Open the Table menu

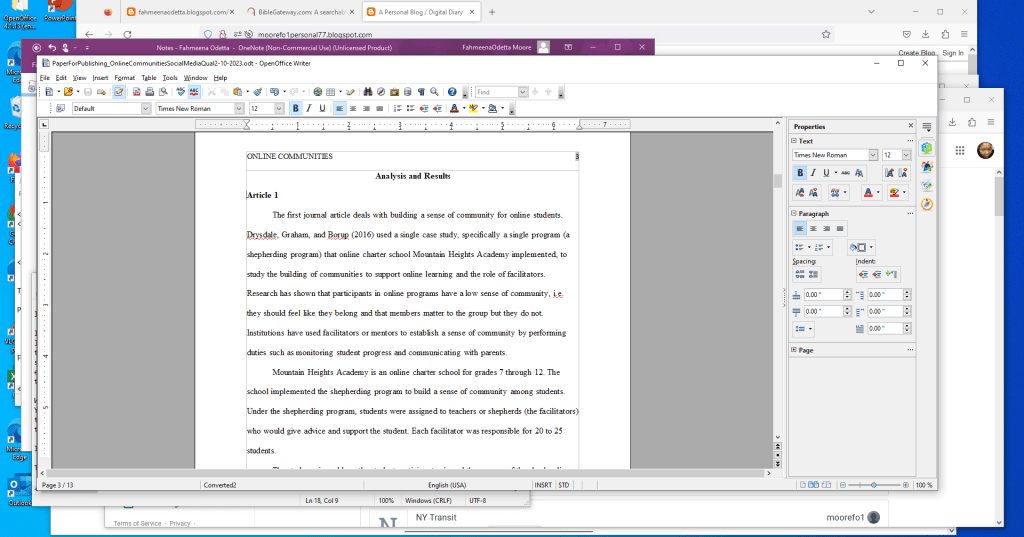tap(148, 77)
